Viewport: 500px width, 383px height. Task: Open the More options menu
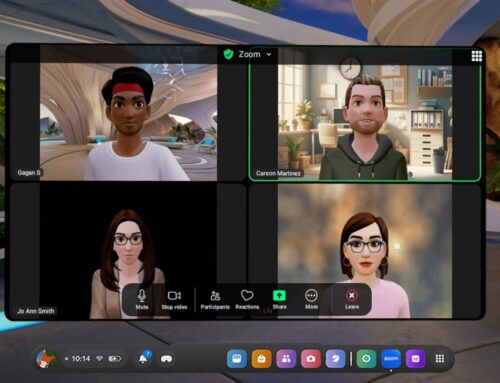tap(311, 299)
